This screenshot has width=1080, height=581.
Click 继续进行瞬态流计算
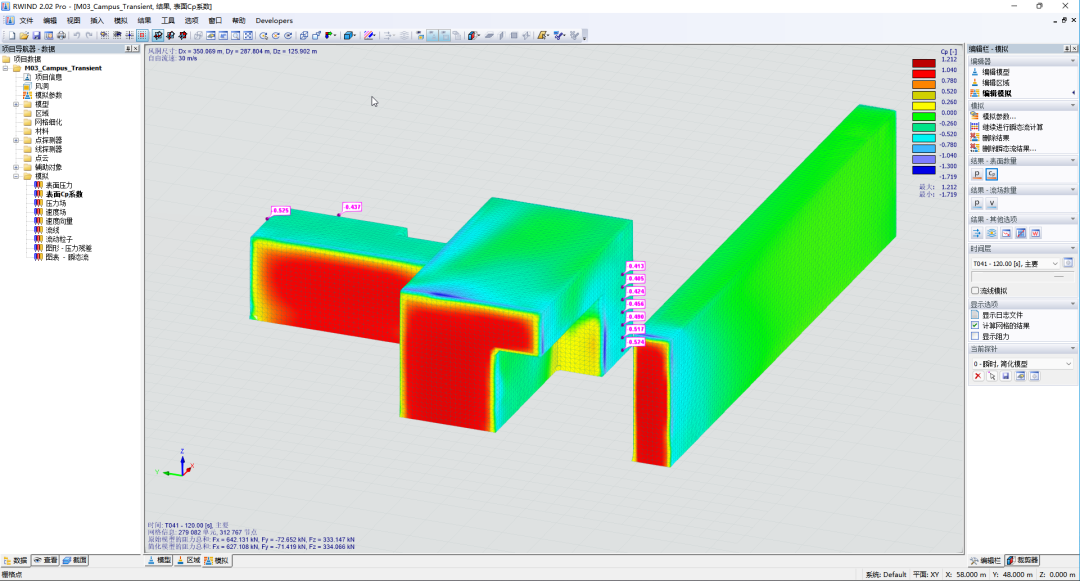pyautogui.click(x=1012, y=127)
